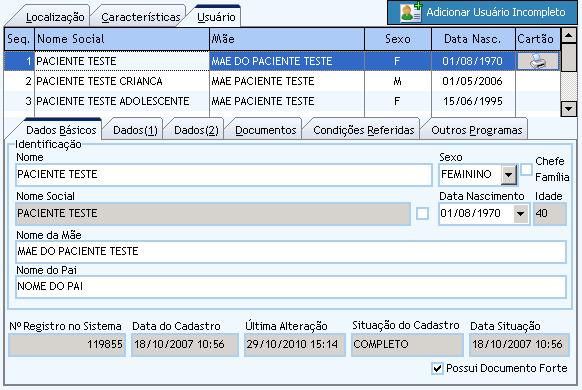Screen dimensions: 582x390
Task: Click the Data do Cadastro field
Action: point(184,344)
